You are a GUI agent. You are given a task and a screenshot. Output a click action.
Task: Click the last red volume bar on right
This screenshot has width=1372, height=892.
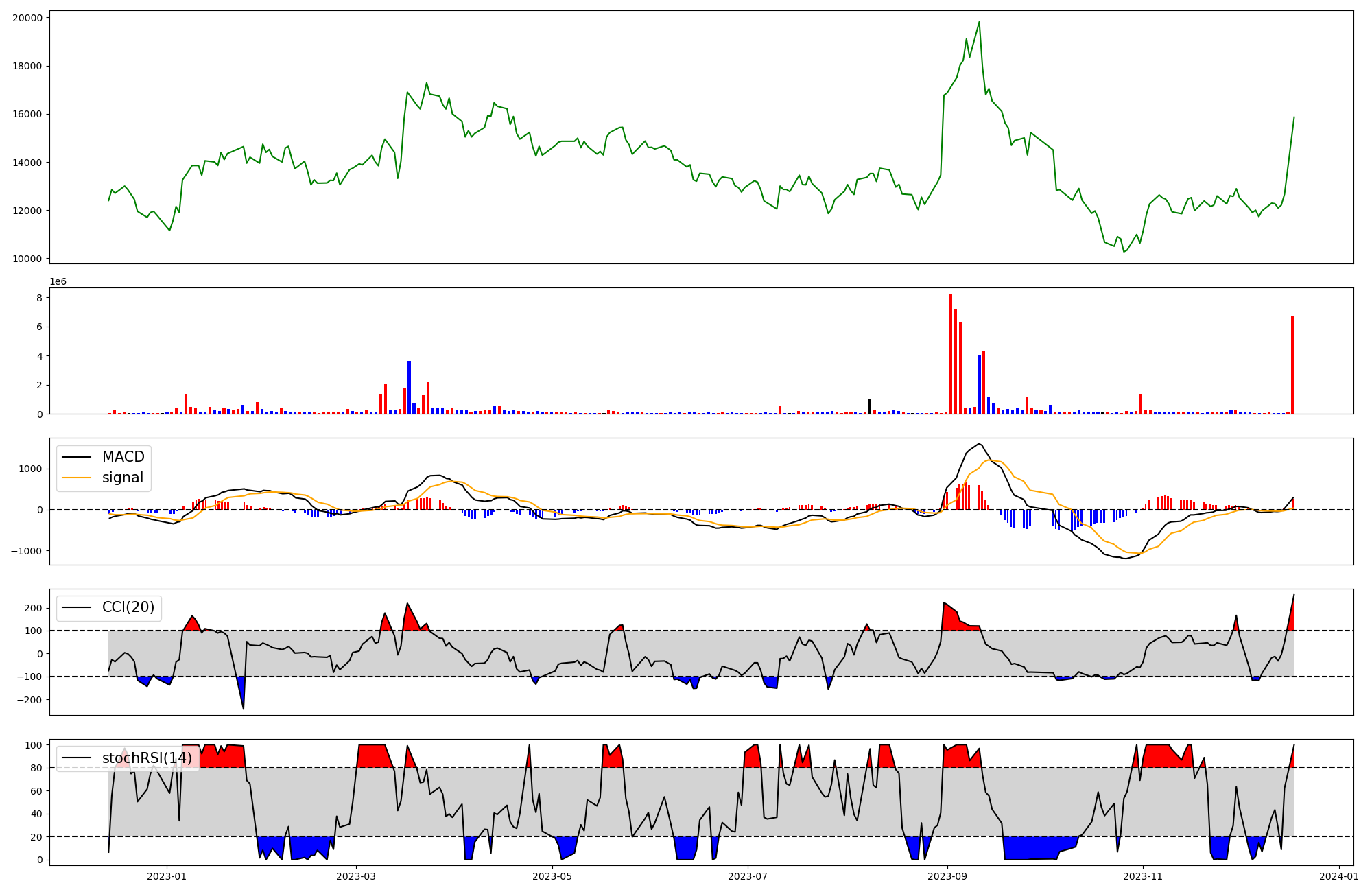click(1292, 365)
